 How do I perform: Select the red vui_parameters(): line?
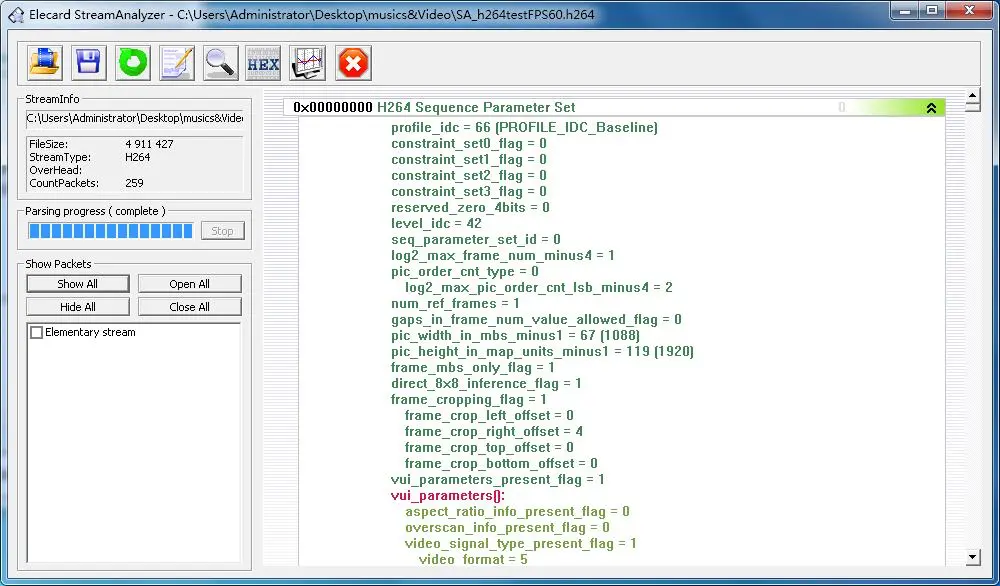click(x=448, y=495)
